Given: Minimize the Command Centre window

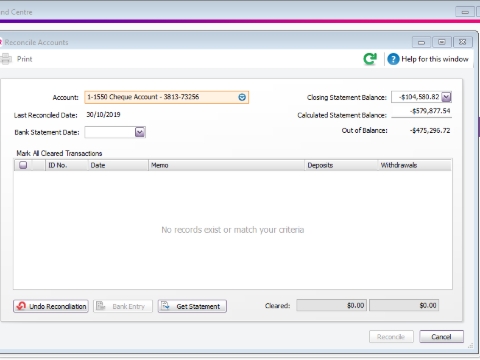Looking at the screenshot, I should pyautogui.click(x=465, y=12).
